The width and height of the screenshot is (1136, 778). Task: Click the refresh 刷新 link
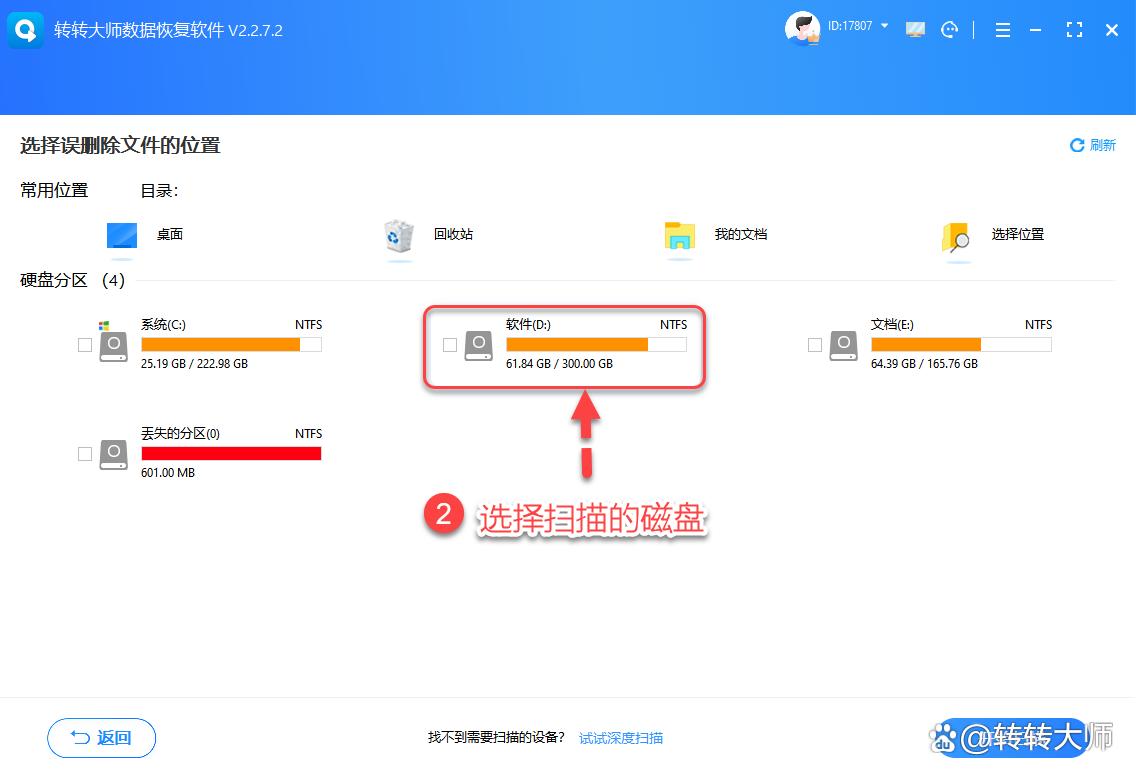pyautogui.click(x=1093, y=145)
